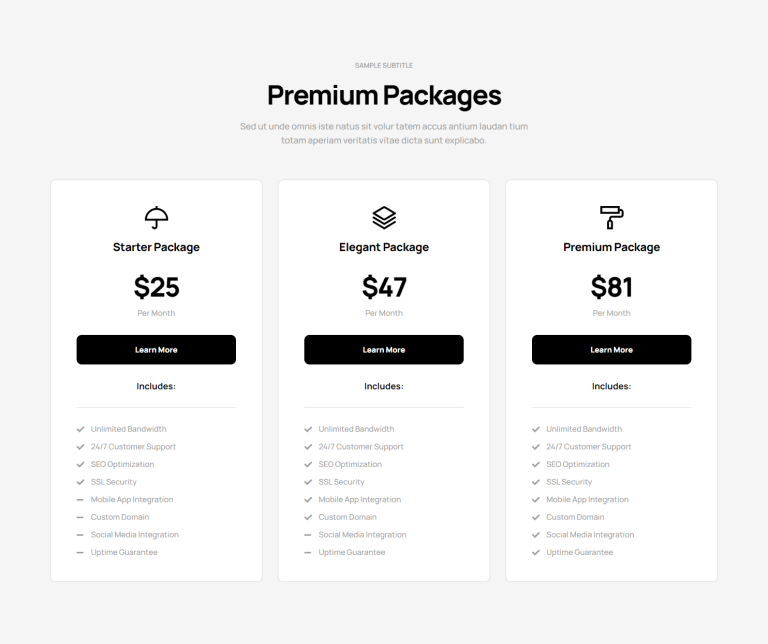Viewport: 768px width, 644px height.
Task: Click the checkmark beside Elegant's Mobile App Integration
Action: (308, 500)
